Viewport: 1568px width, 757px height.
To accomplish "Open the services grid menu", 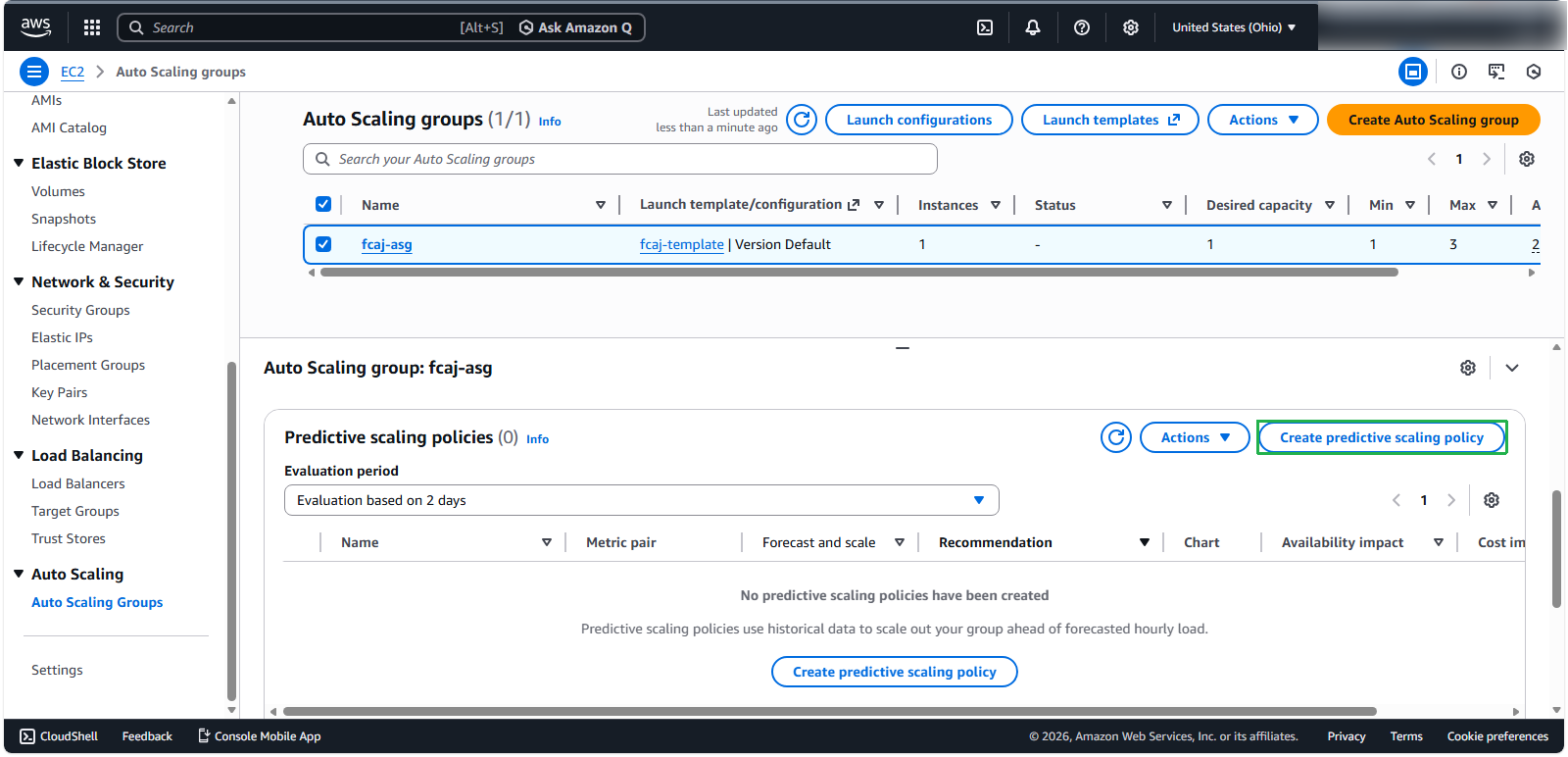I will click(92, 27).
